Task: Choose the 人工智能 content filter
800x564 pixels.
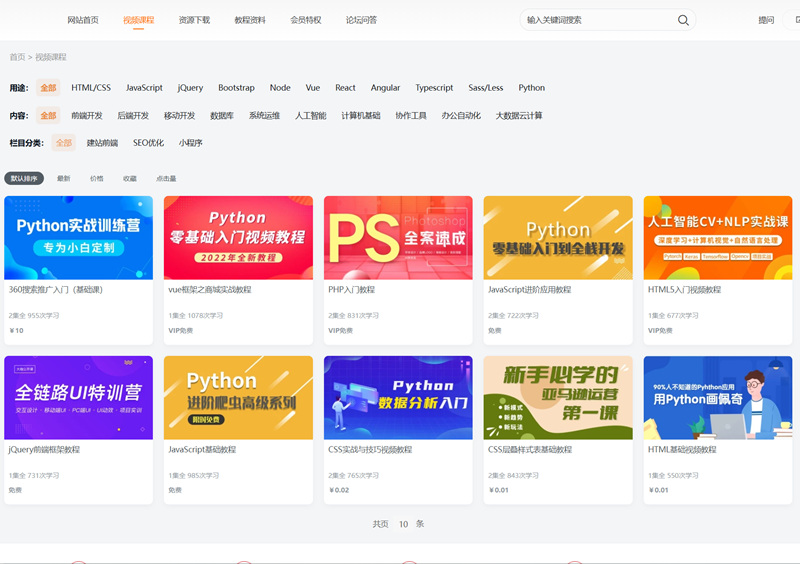Action: (x=310, y=116)
